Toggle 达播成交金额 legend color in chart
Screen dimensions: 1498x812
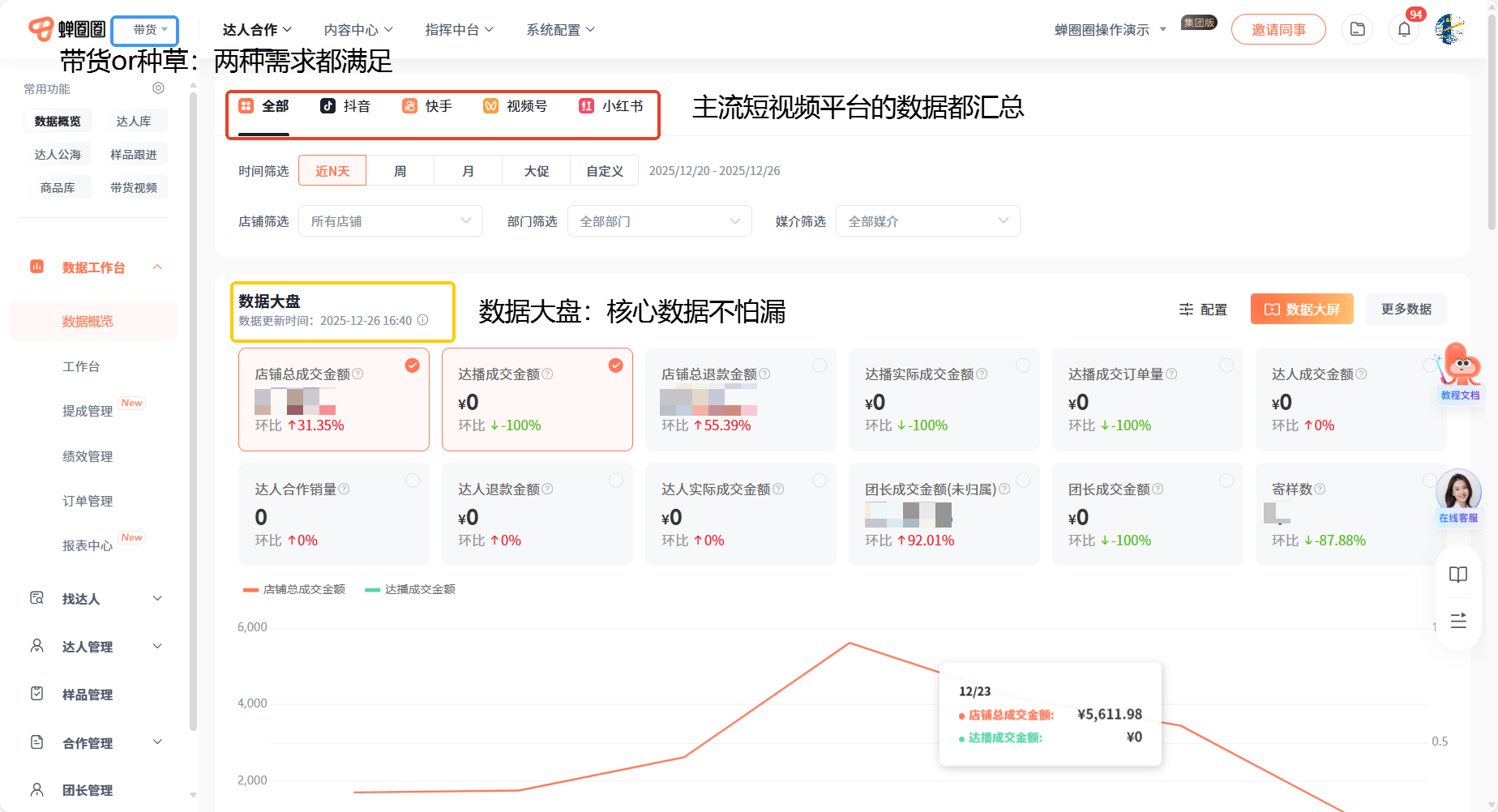pyautogui.click(x=373, y=590)
